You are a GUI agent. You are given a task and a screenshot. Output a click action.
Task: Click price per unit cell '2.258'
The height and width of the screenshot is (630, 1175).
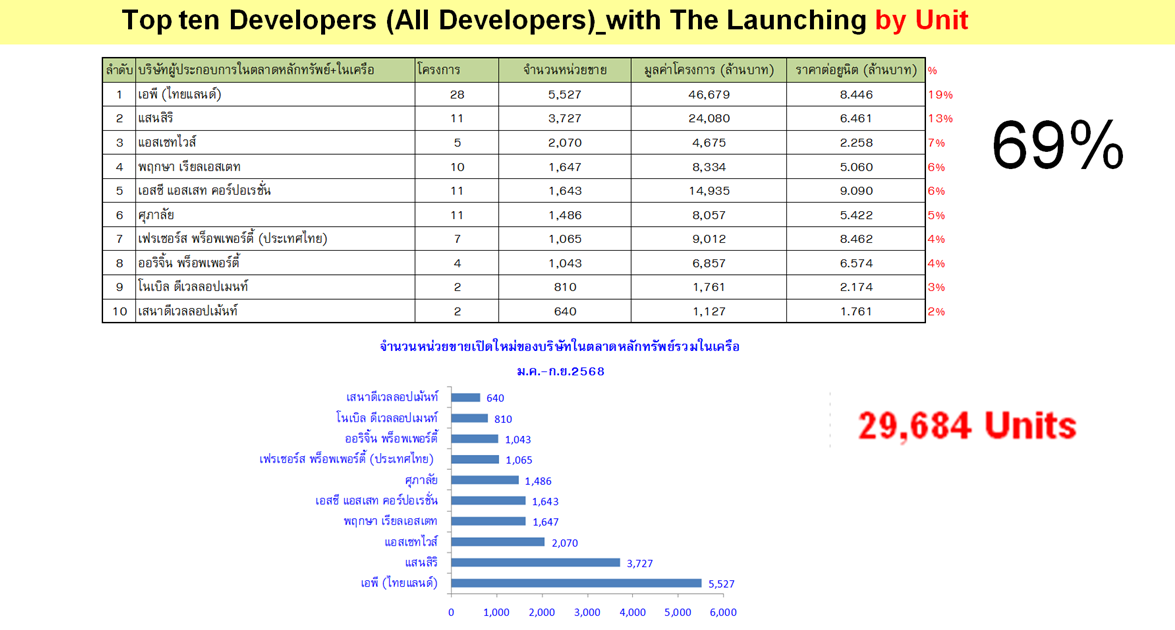coord(856,142)
